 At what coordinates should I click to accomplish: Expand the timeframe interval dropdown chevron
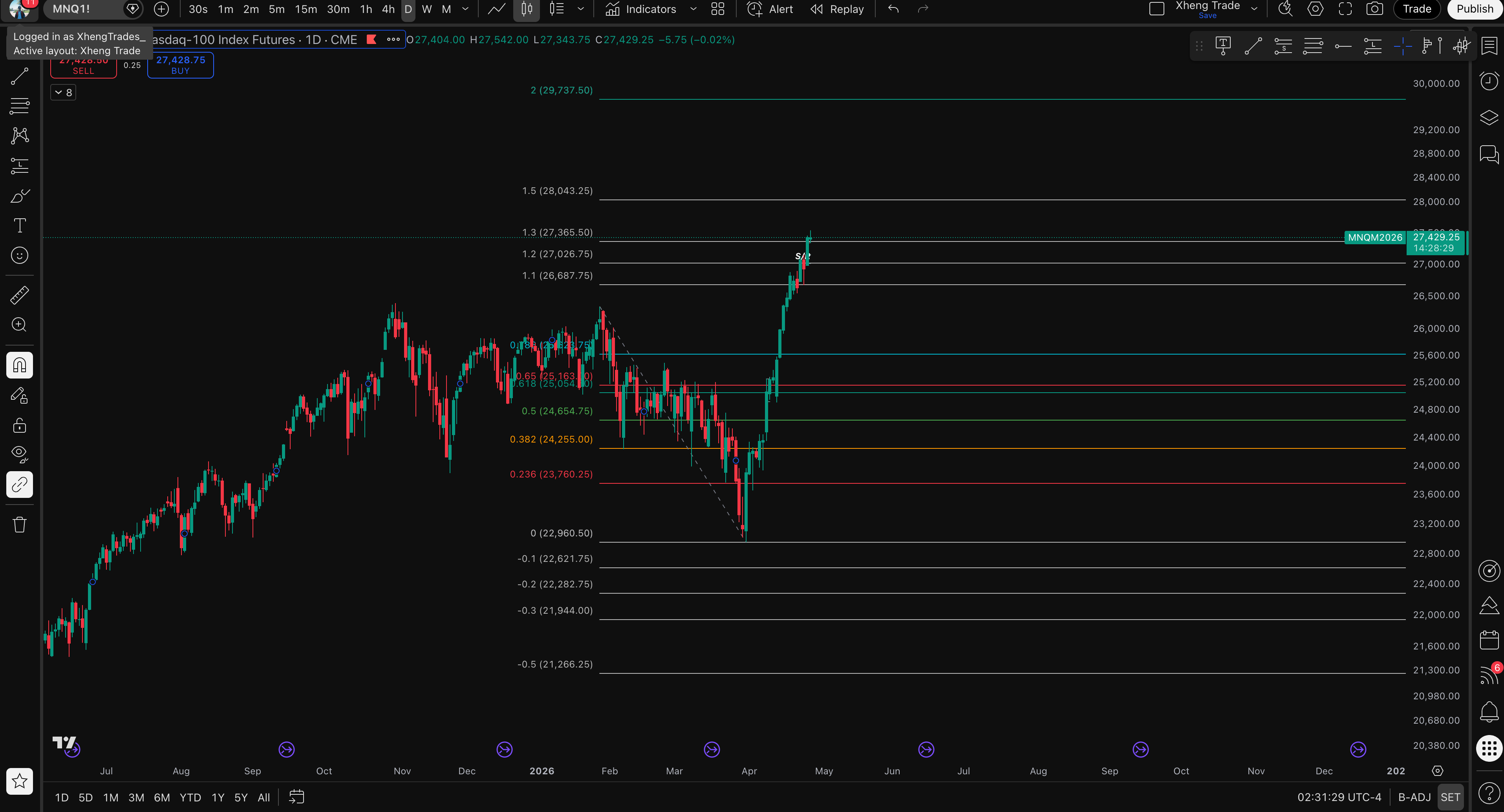[x=465, y=9]
